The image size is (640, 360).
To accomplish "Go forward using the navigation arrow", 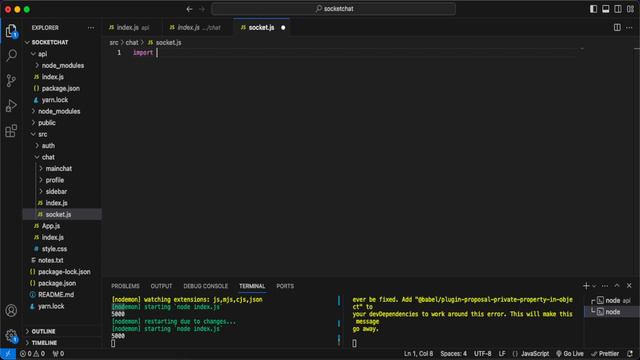I will [202, 9].
